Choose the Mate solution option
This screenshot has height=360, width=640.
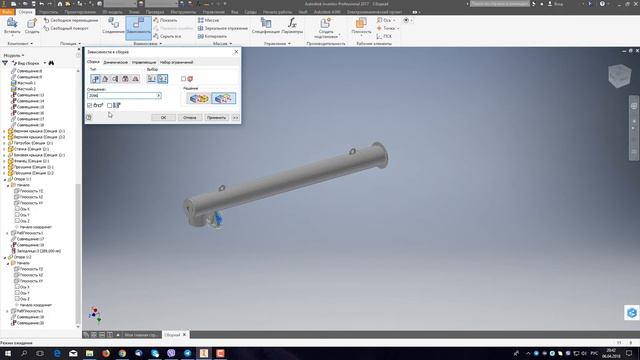pyautogui.click(x=199, y=98)
